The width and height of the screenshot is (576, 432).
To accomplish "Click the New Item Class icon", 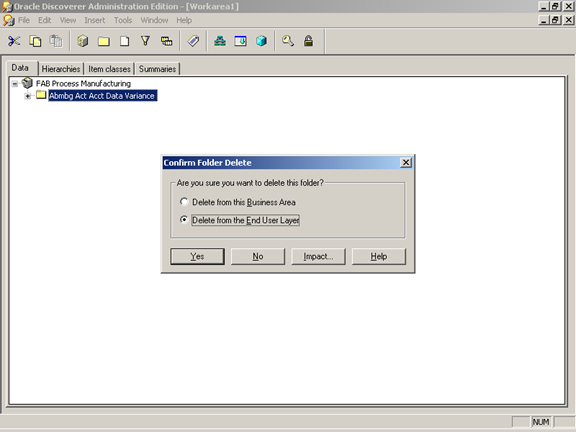I will click(241, 41).
